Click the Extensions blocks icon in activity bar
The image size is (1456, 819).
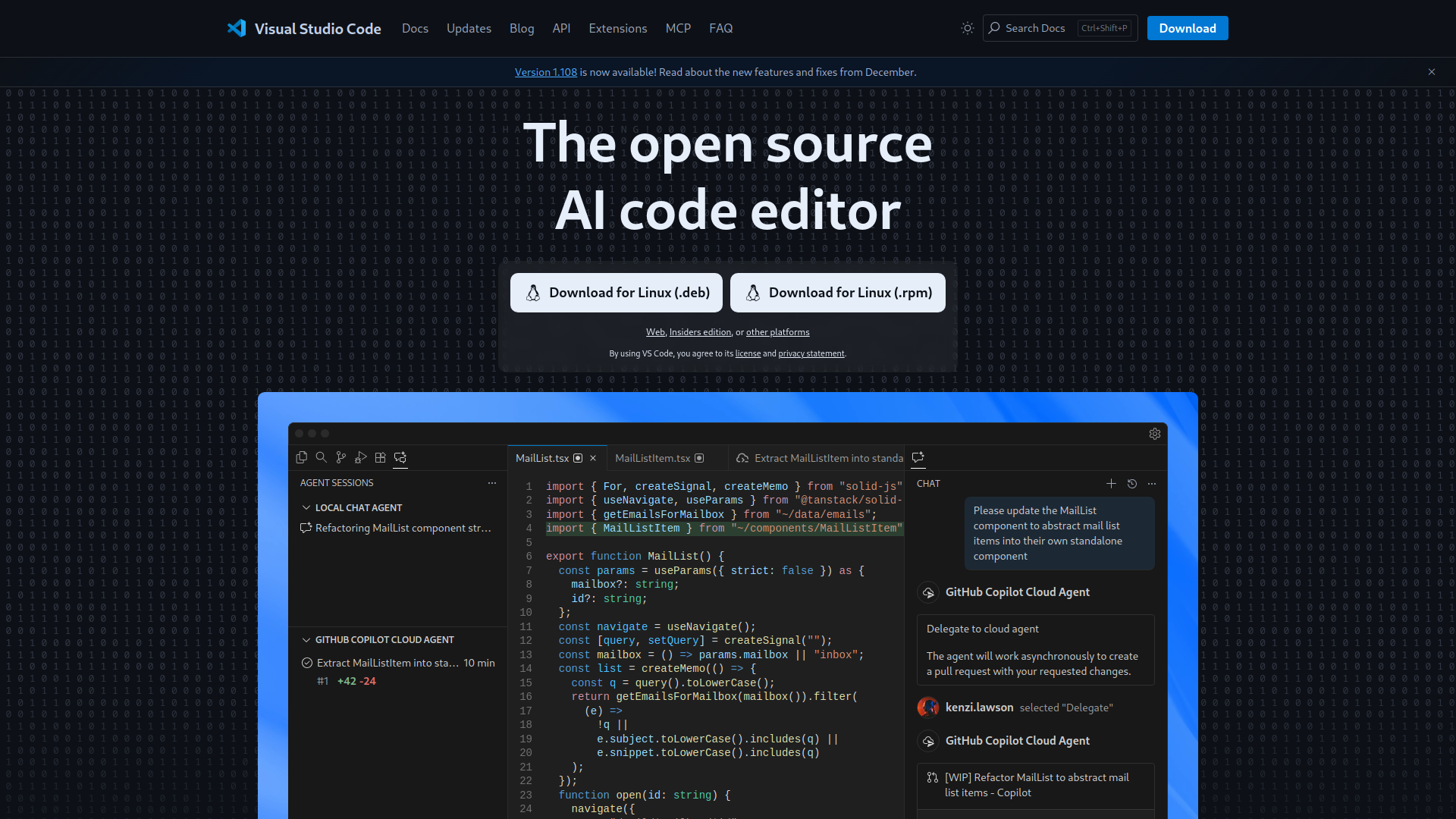pyautogui.click(x=381, y=457)
